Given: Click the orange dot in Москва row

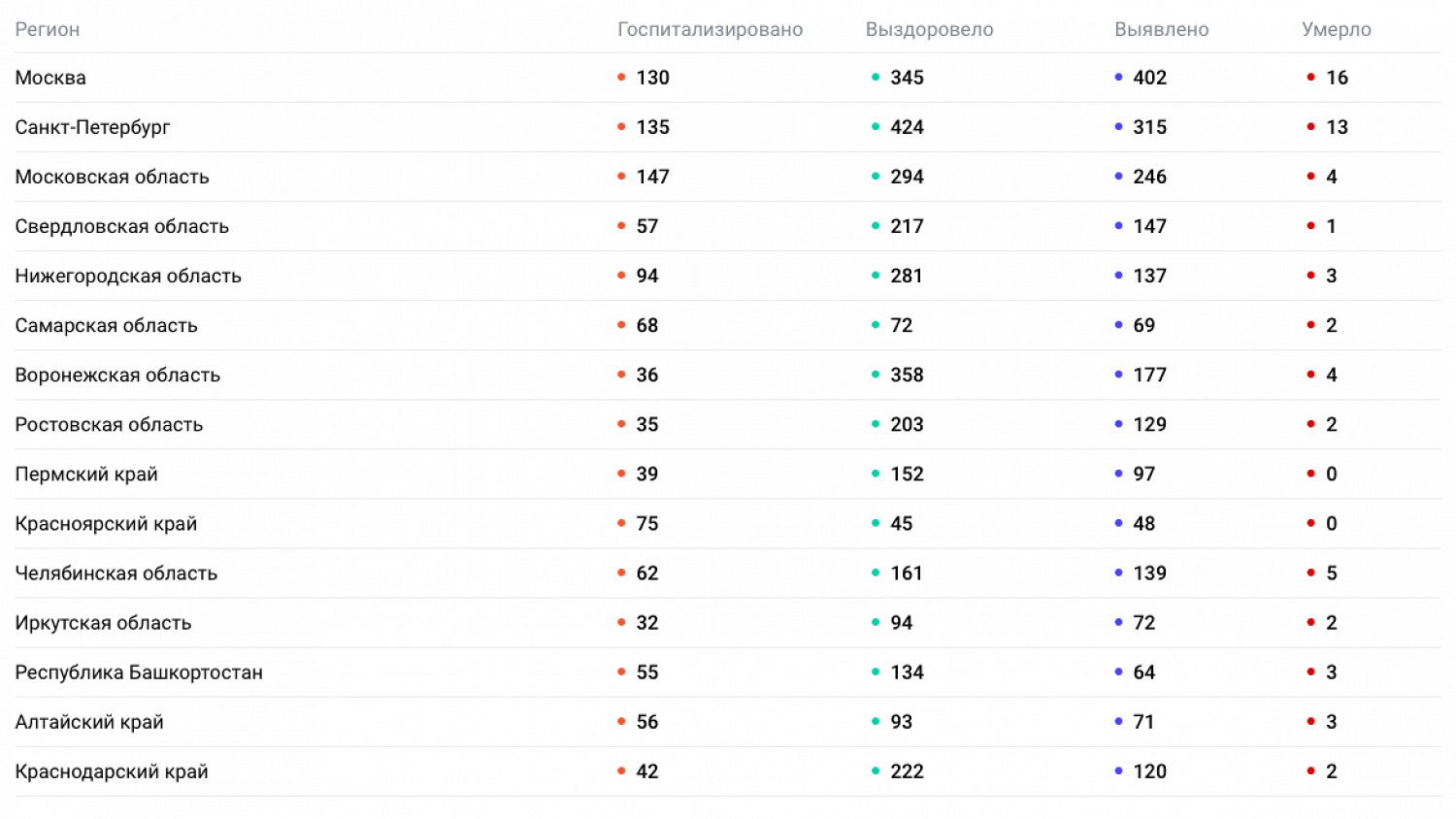Looking at the screenshot, I should [x=621, y=78].
